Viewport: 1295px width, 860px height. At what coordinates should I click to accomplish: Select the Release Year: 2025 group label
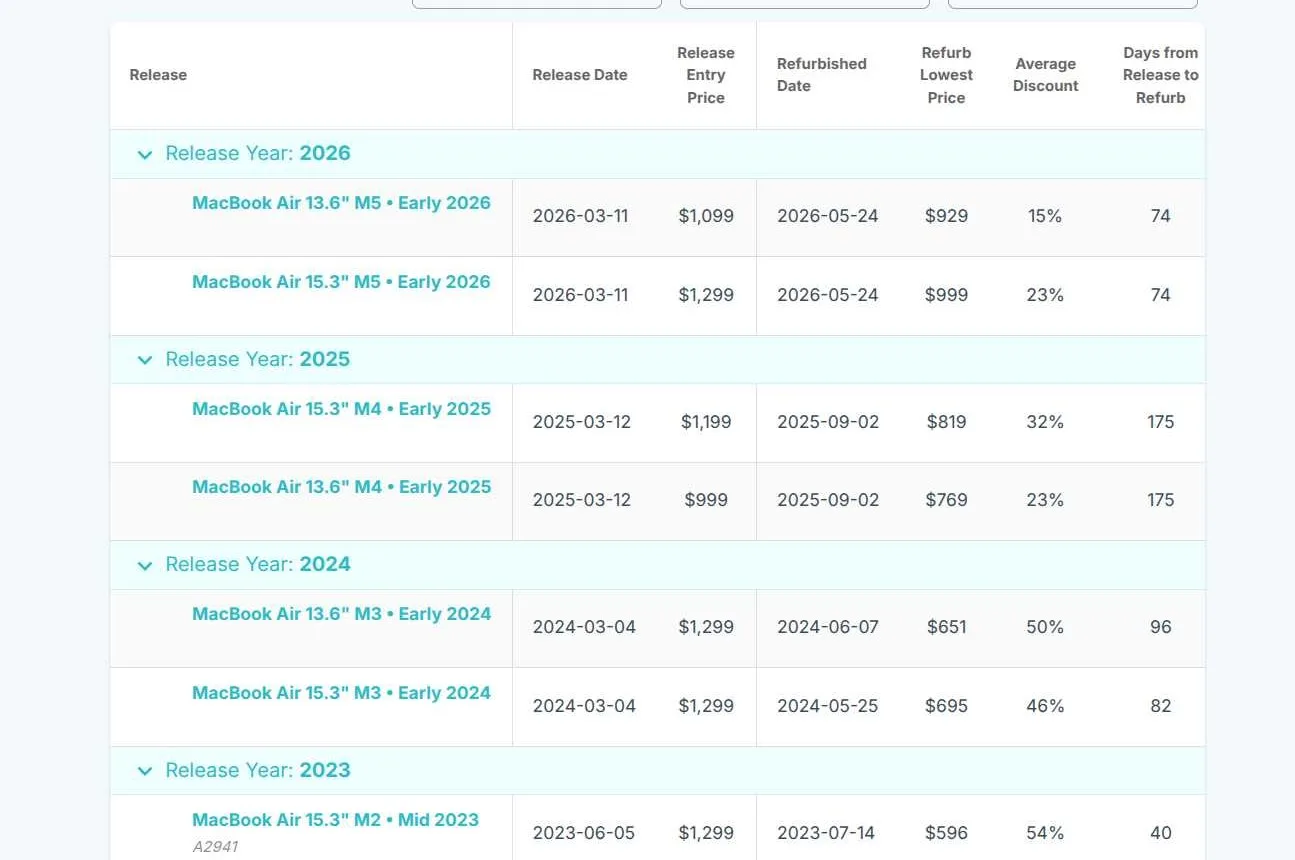[x=258, y=360]
